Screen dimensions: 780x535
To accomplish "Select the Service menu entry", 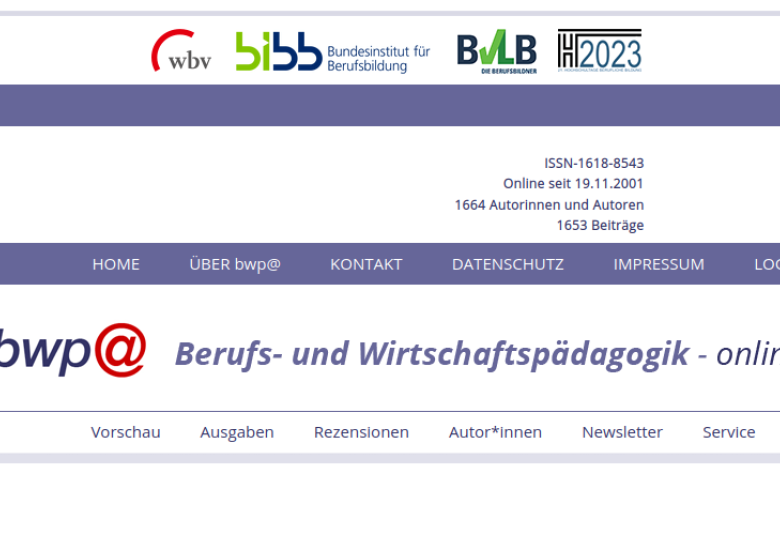I will 729,432.
